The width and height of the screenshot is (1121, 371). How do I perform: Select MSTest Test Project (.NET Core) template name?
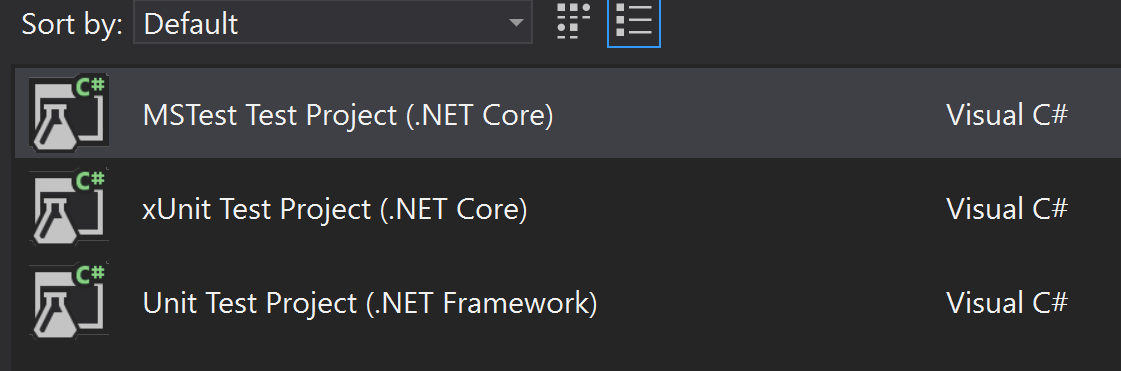click(347, 115)
